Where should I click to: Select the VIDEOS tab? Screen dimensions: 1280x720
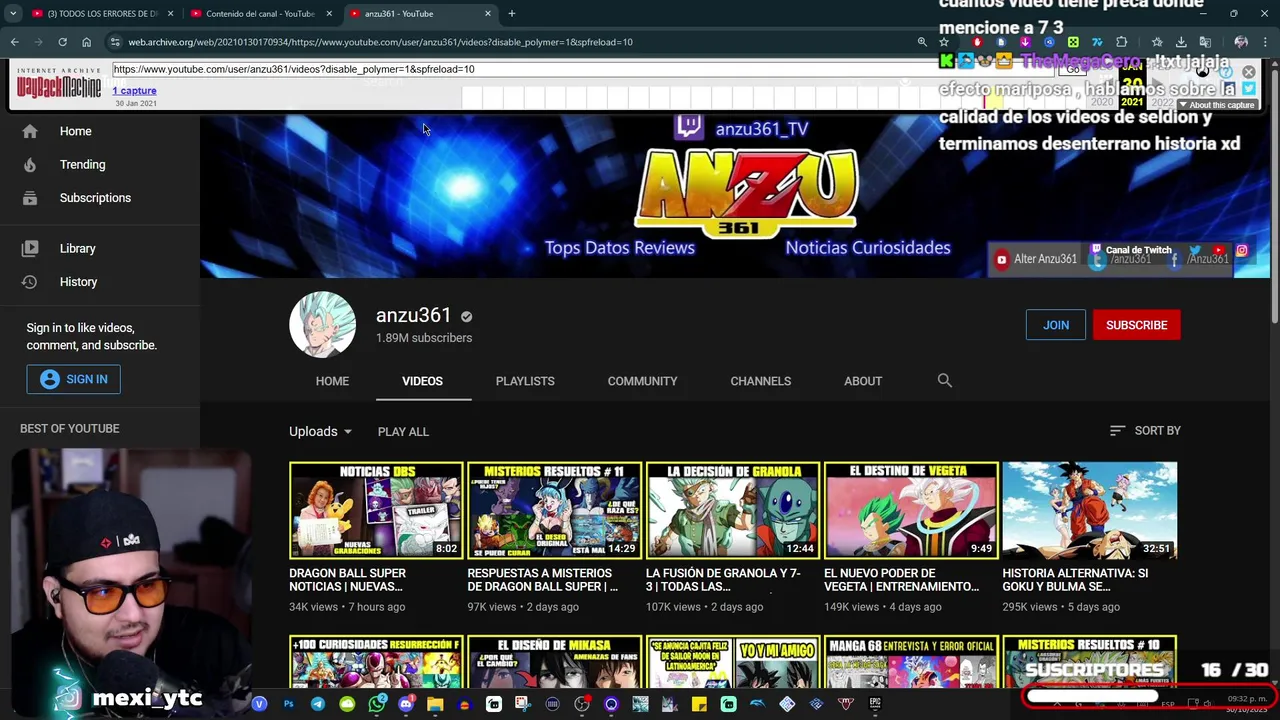click(x=422, y=381)
